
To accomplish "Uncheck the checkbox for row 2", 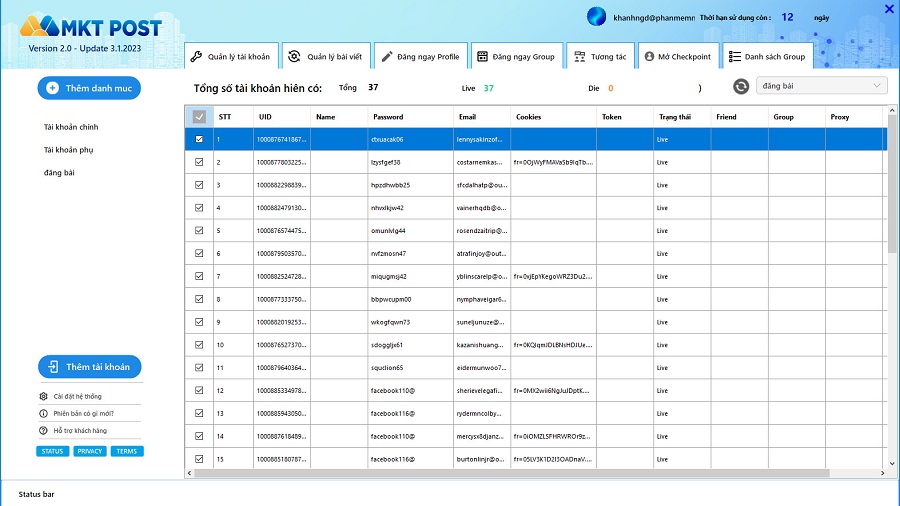I will 199,162.
